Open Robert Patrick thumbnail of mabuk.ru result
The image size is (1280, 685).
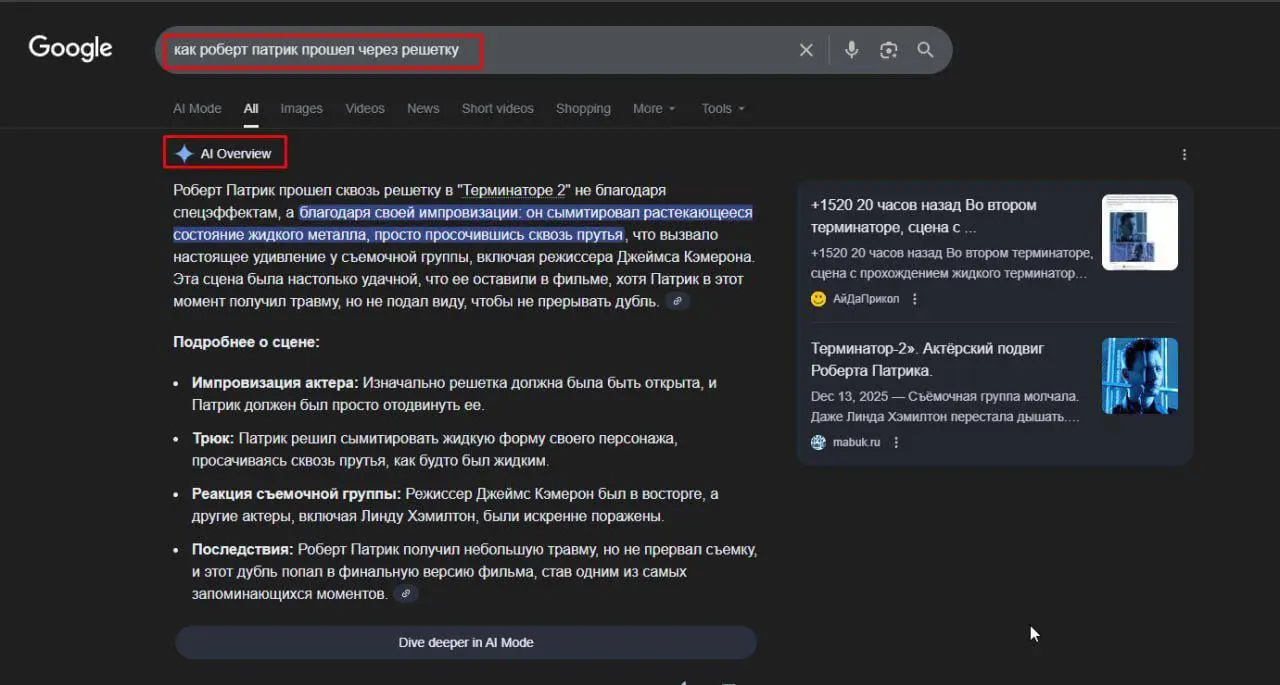(1140, 376)
